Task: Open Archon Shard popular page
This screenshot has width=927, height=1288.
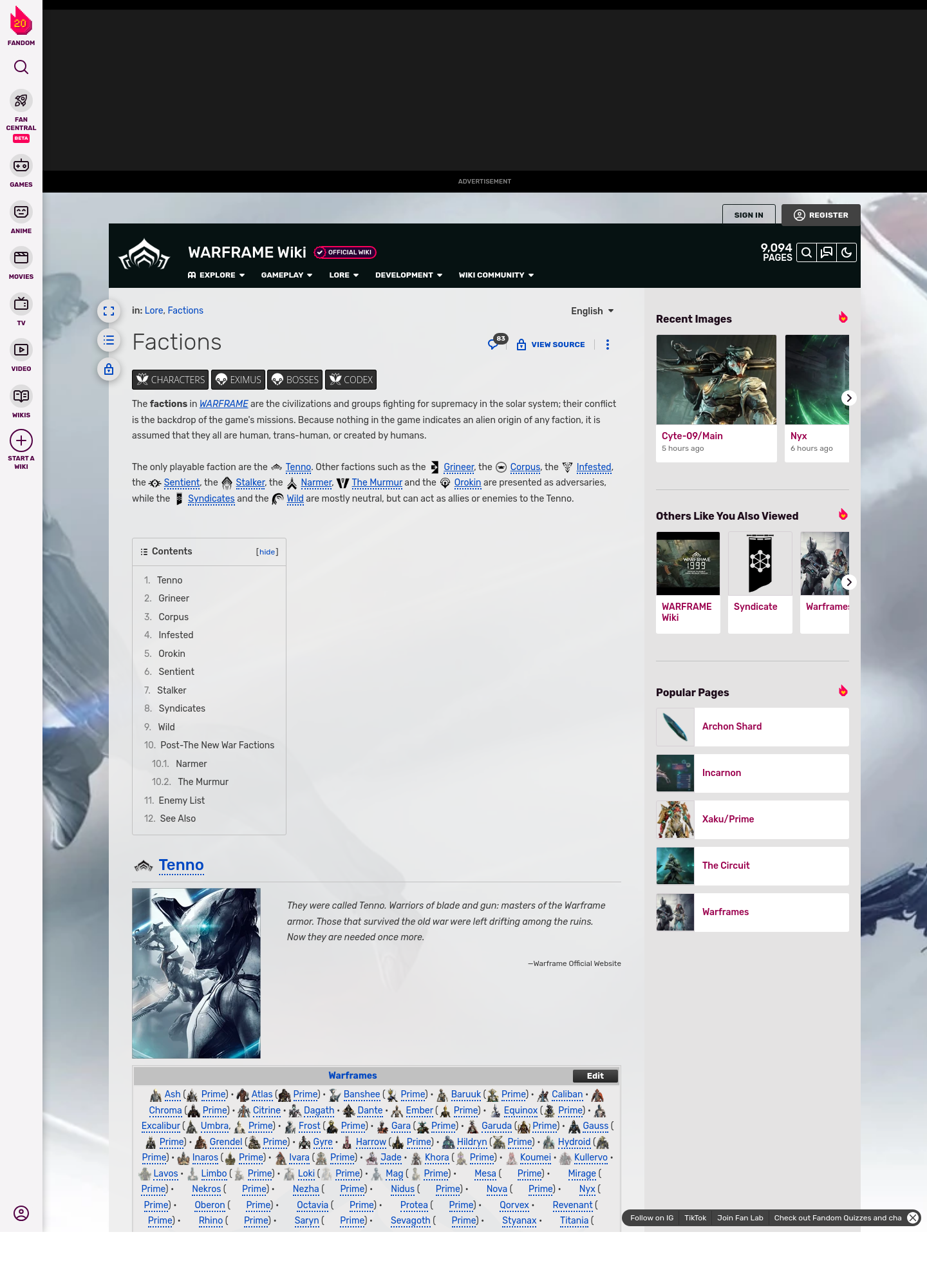Action: coord(753,727)
